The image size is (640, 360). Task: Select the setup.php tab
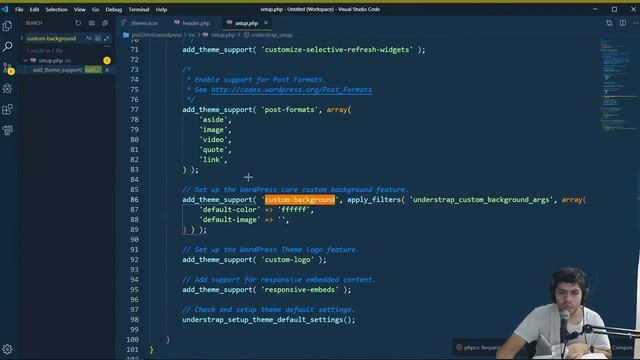click(x=246, y=23)
